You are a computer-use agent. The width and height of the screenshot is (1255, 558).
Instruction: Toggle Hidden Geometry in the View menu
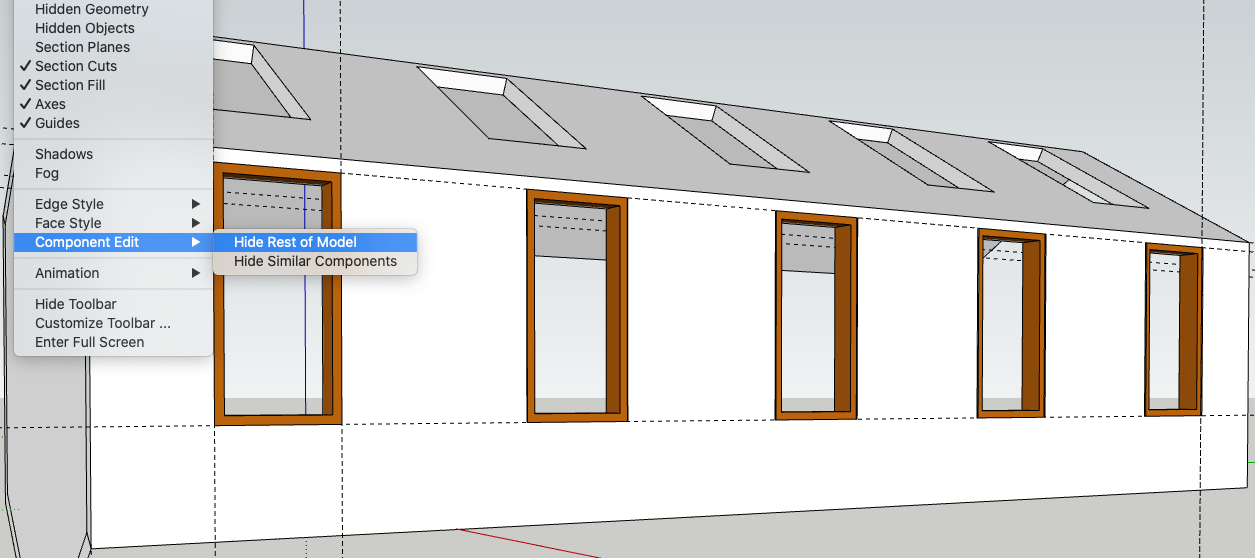tap(113, 9)
